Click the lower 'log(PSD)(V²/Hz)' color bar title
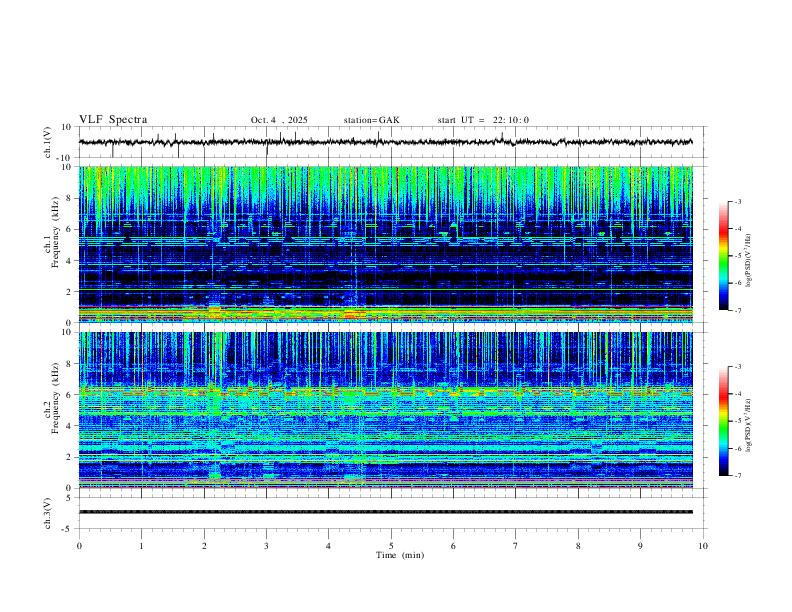The width and height of the screenshot is (792, 612). 749,425
